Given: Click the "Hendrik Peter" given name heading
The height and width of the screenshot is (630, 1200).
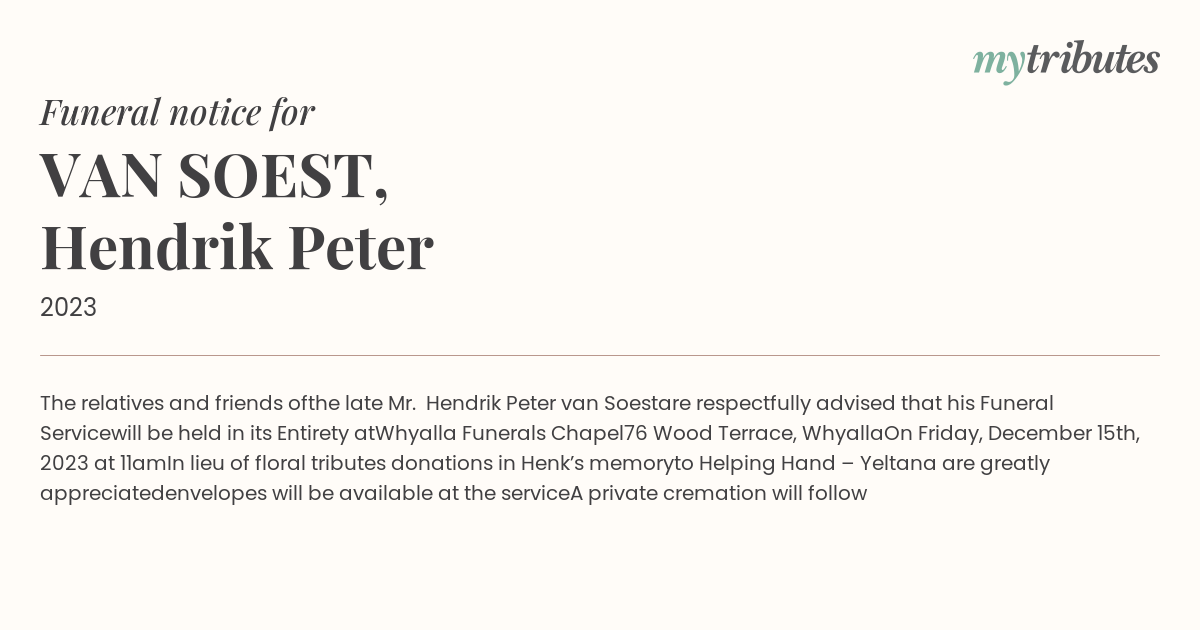Looking at the screenshot, I should 237,247.
